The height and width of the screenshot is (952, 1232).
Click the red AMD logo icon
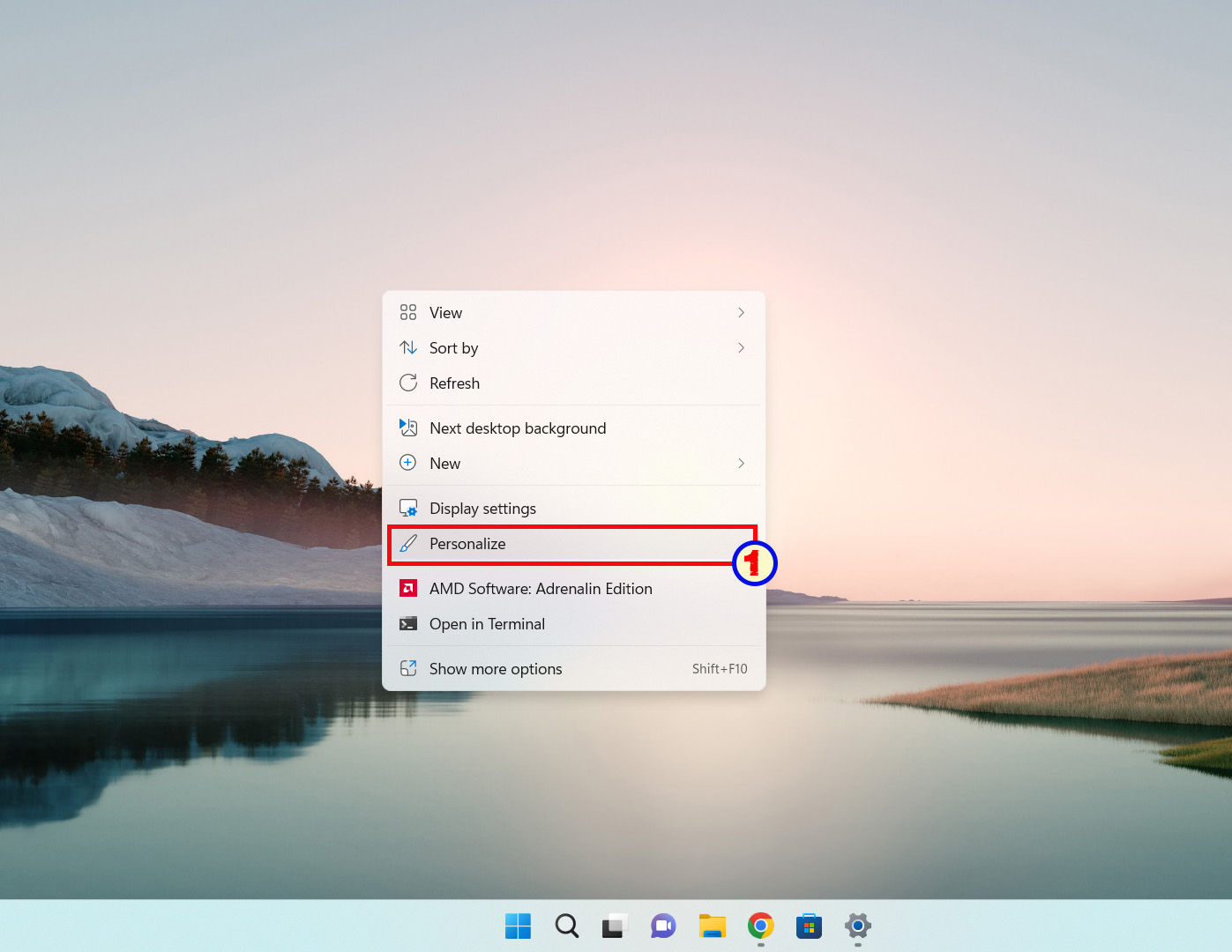[x=408, y=588]
